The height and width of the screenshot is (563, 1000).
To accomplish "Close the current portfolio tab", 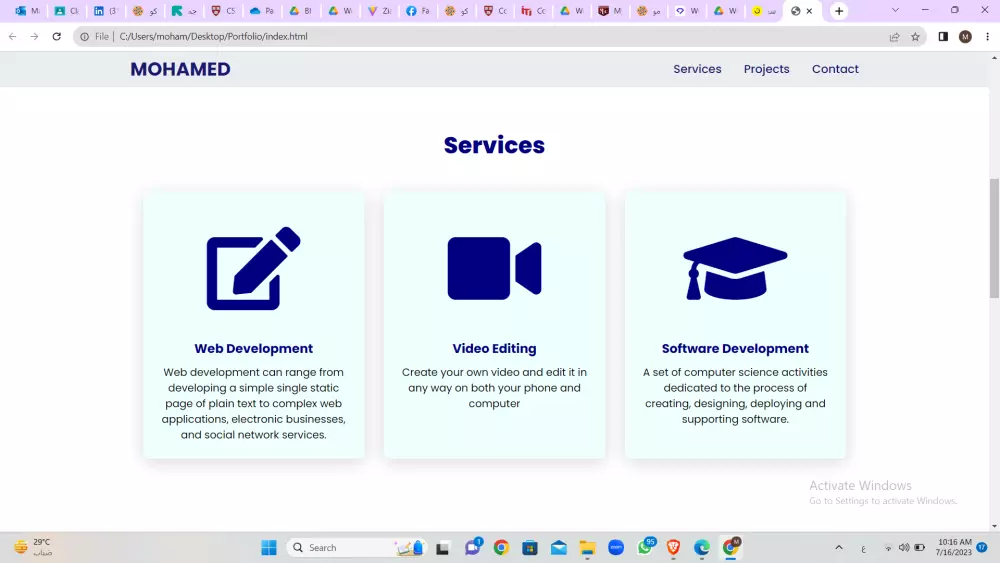I will pos(809,11).
